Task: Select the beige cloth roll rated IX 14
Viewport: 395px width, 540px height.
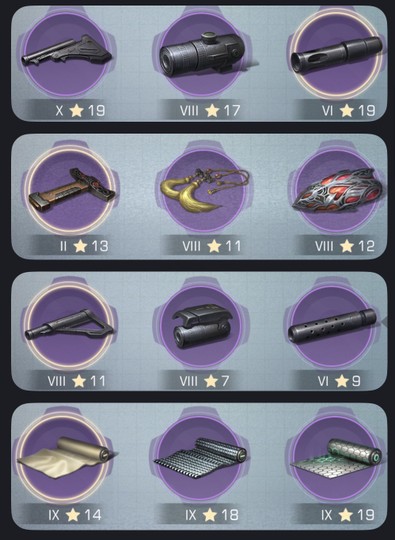Action: click(63, 457)
